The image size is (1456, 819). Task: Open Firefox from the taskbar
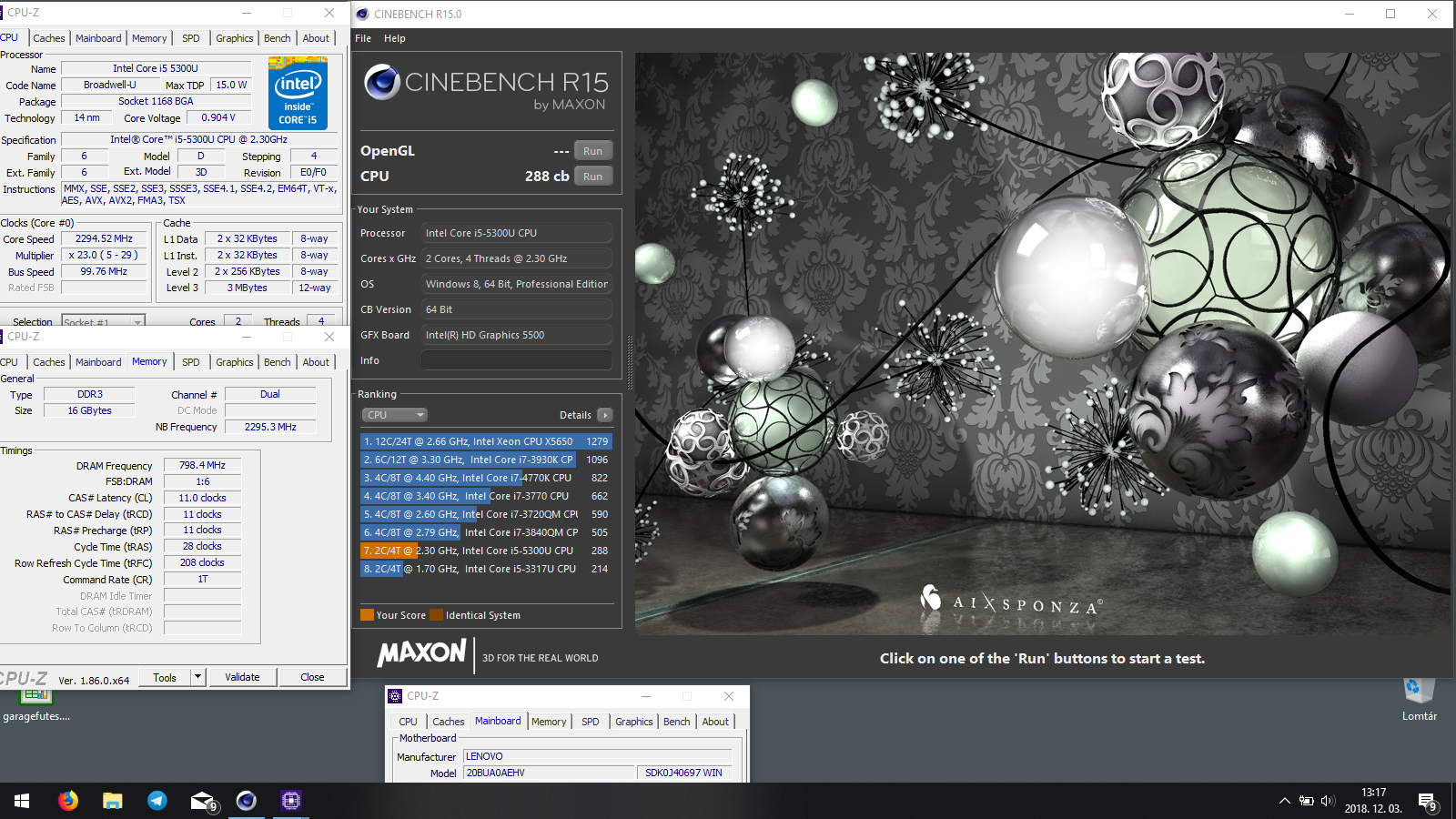(x=68, y=801)
